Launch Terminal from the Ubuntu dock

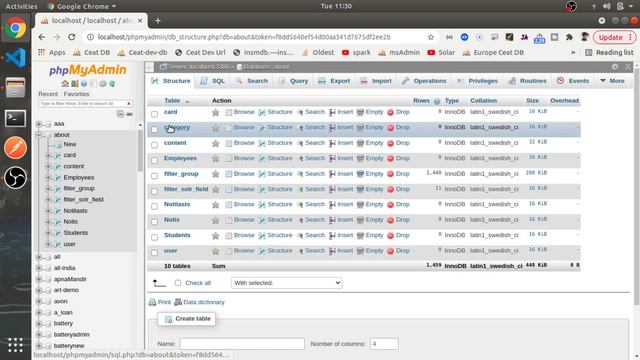coord(16,118)
